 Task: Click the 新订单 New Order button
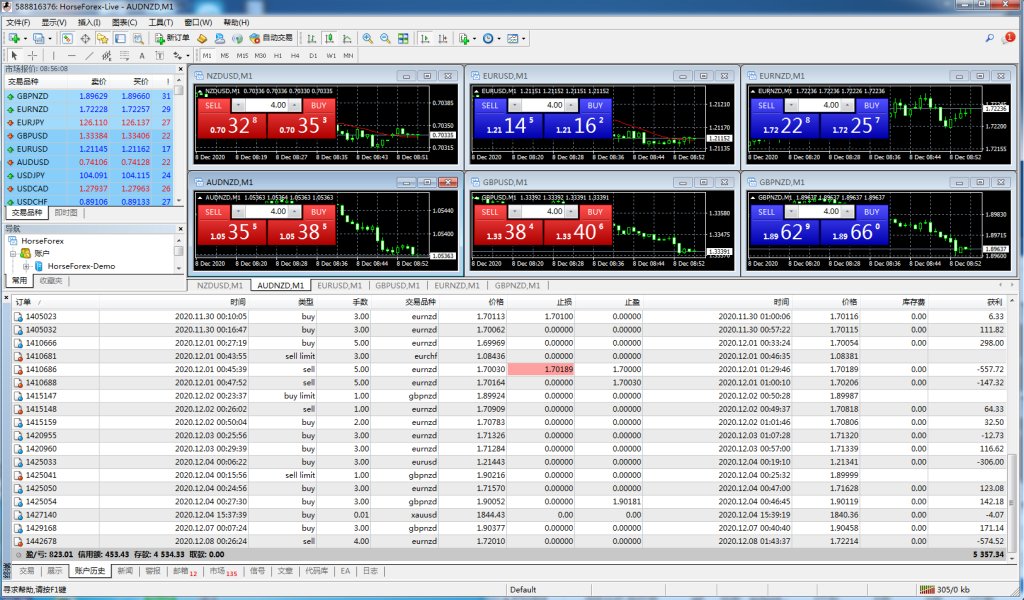(x=171, y=39)
